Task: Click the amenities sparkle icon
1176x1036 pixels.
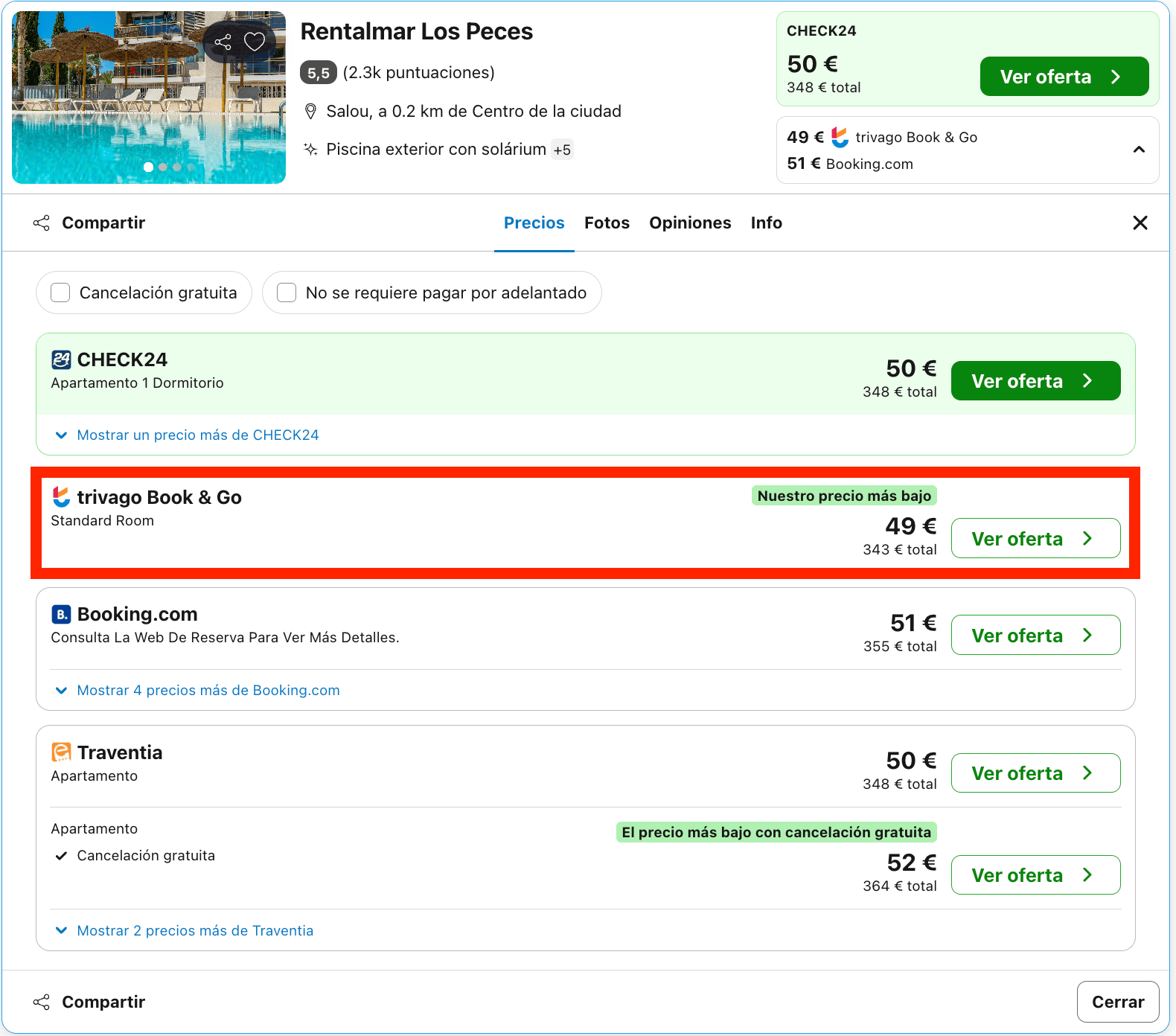Action: pos(311,149)
